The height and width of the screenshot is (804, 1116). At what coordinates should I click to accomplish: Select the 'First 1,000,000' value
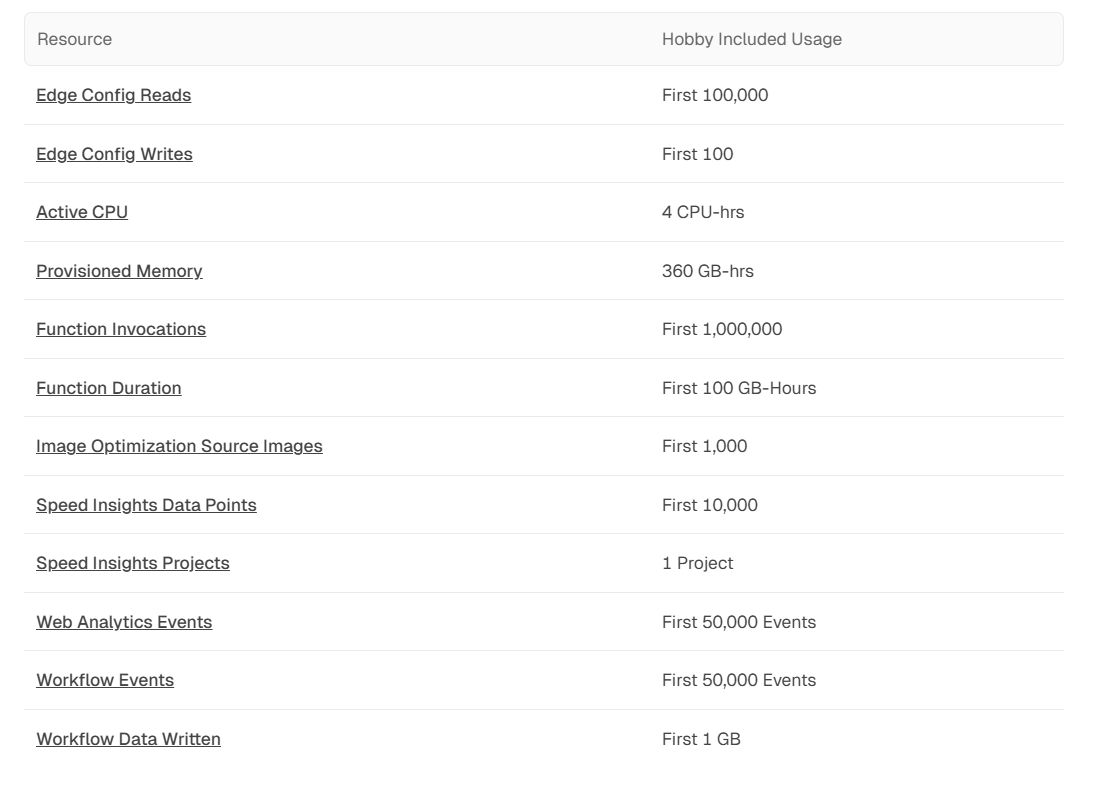[722, 329]
